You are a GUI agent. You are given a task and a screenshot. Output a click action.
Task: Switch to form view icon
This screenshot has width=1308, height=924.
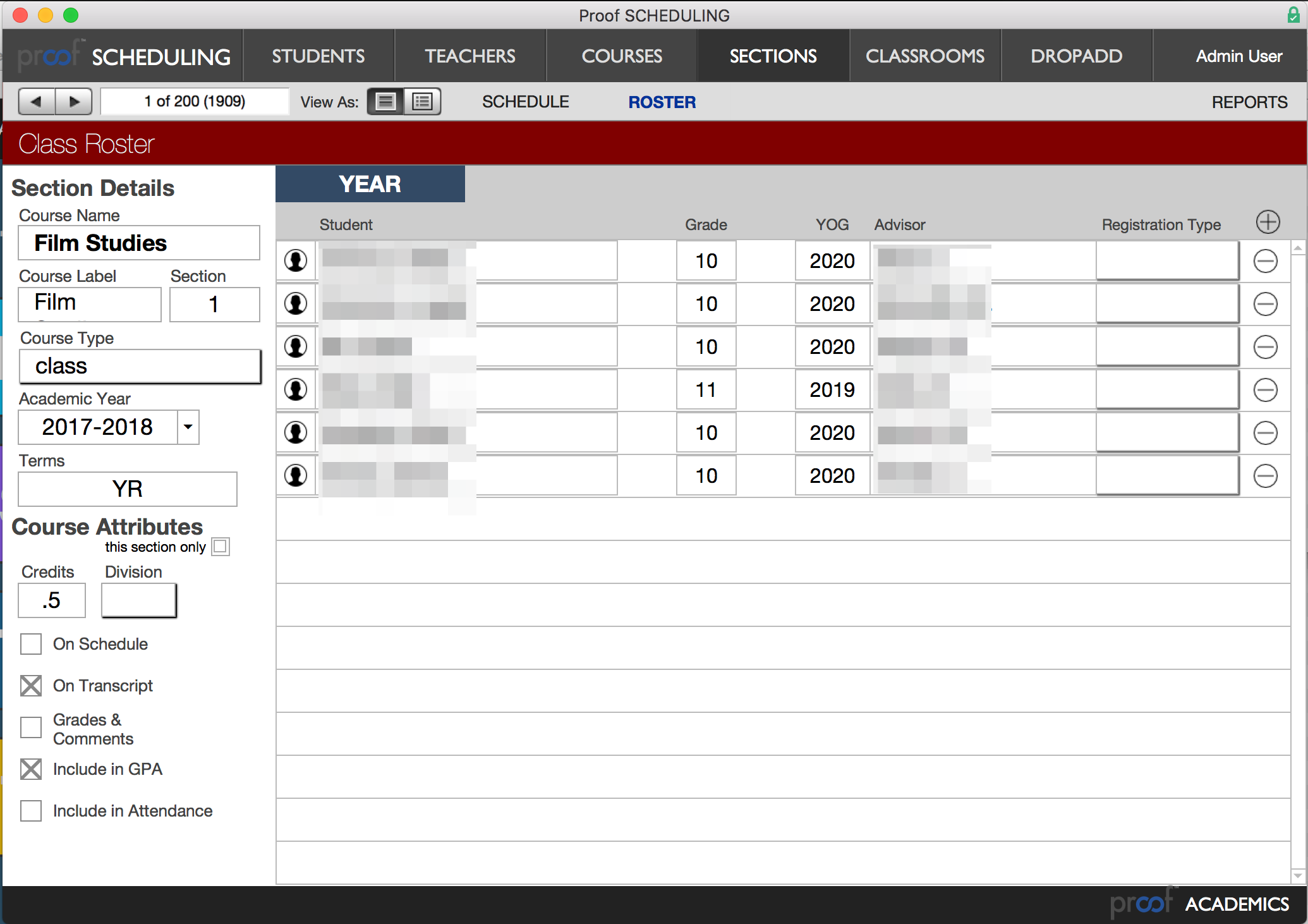click(x=385, y=101)
